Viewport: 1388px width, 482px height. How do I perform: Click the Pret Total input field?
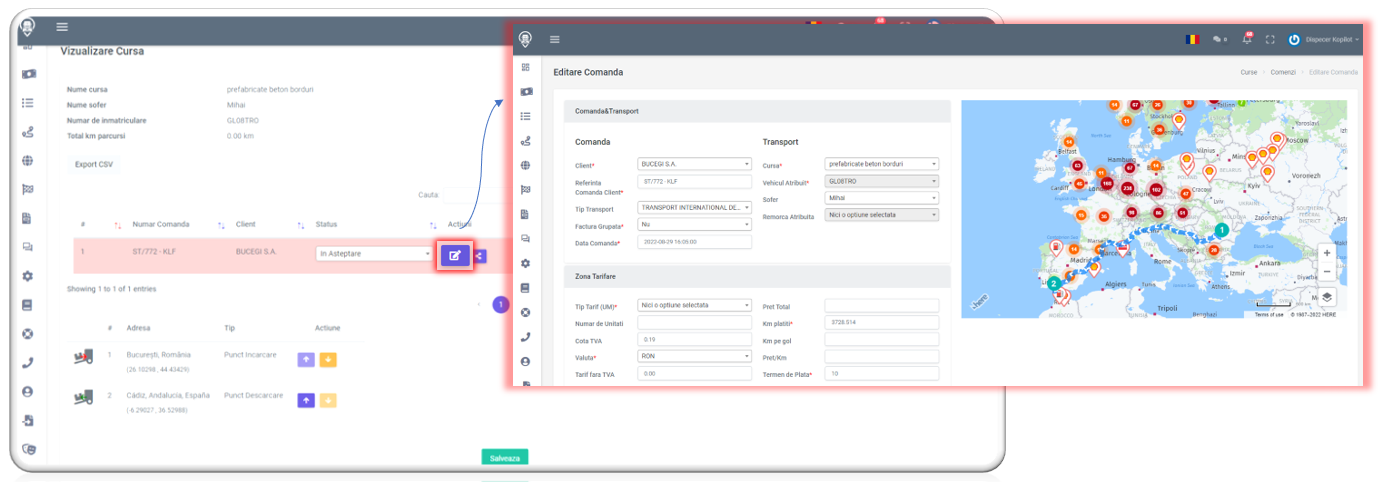click(881, 306)
